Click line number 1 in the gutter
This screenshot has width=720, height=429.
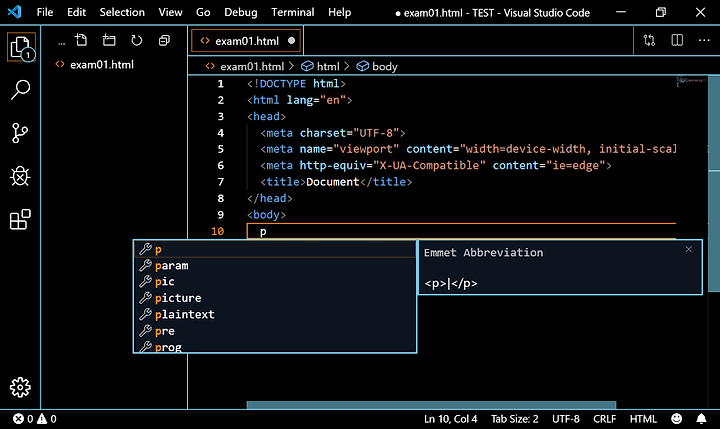click(x=220, y=84)
